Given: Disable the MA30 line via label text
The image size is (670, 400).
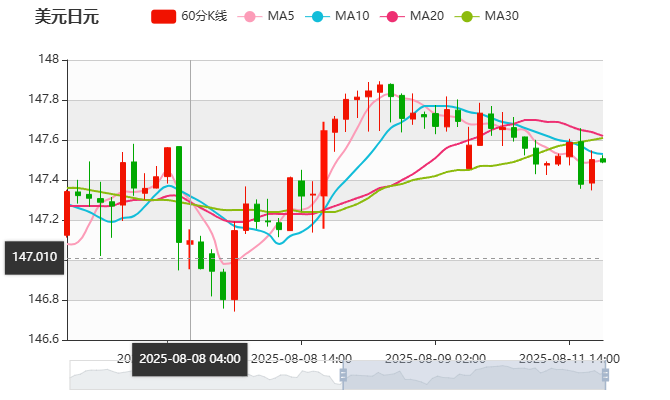Looking at the screenshot, I should (501, 16).
